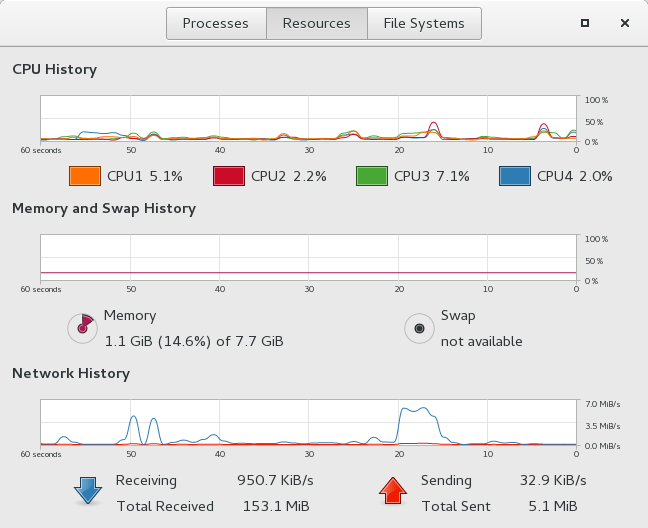Select the Resources tab
648x528 pixels.
point(316,23)
